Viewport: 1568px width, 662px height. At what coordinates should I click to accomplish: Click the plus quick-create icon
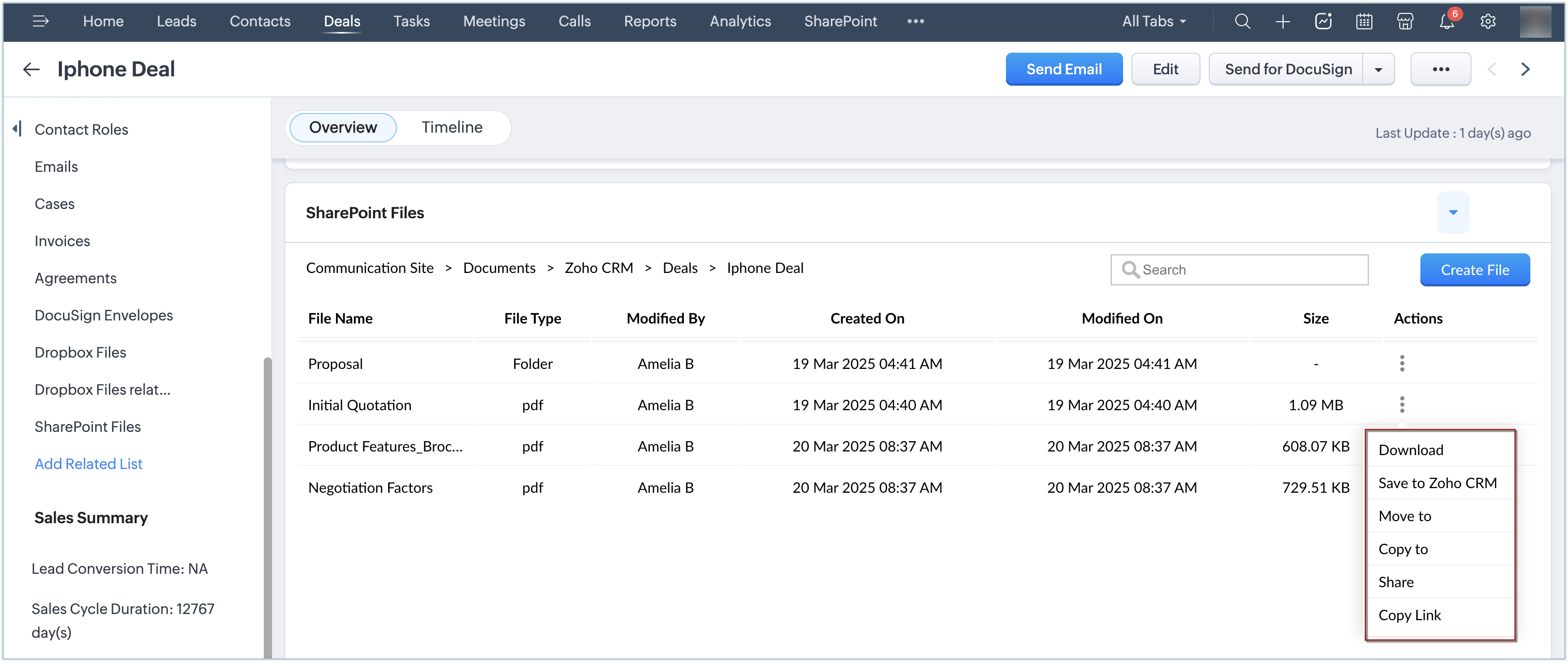coord(1283,21)
